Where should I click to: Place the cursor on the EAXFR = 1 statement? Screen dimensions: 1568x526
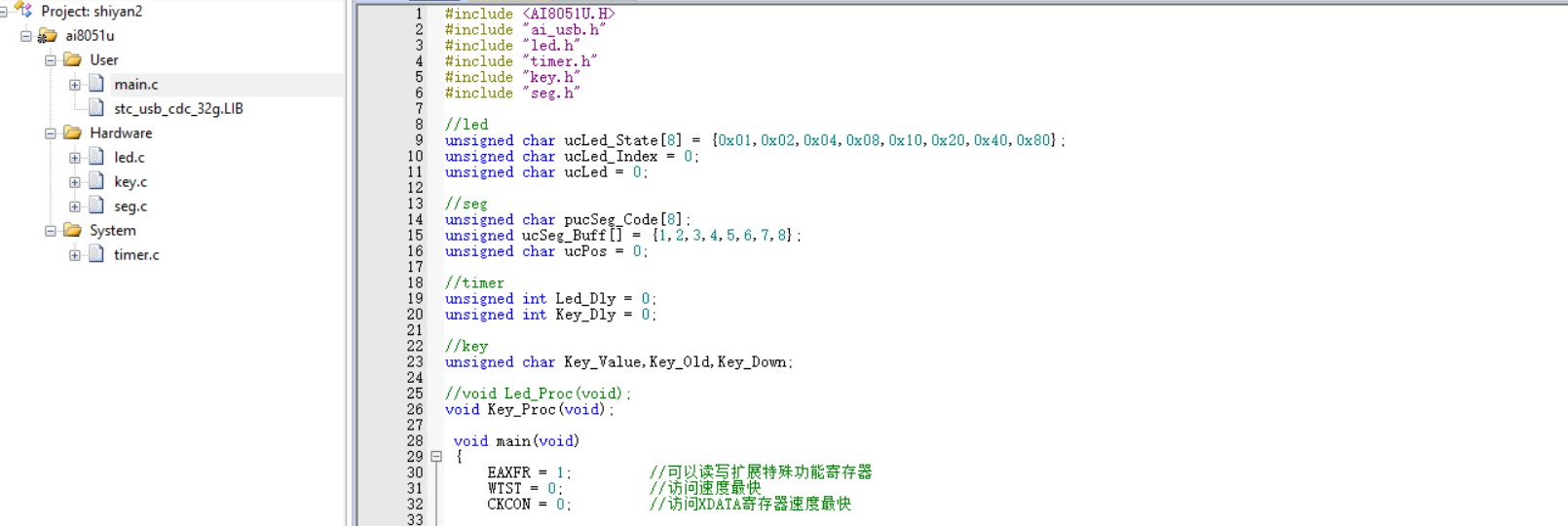pos(528,472)
